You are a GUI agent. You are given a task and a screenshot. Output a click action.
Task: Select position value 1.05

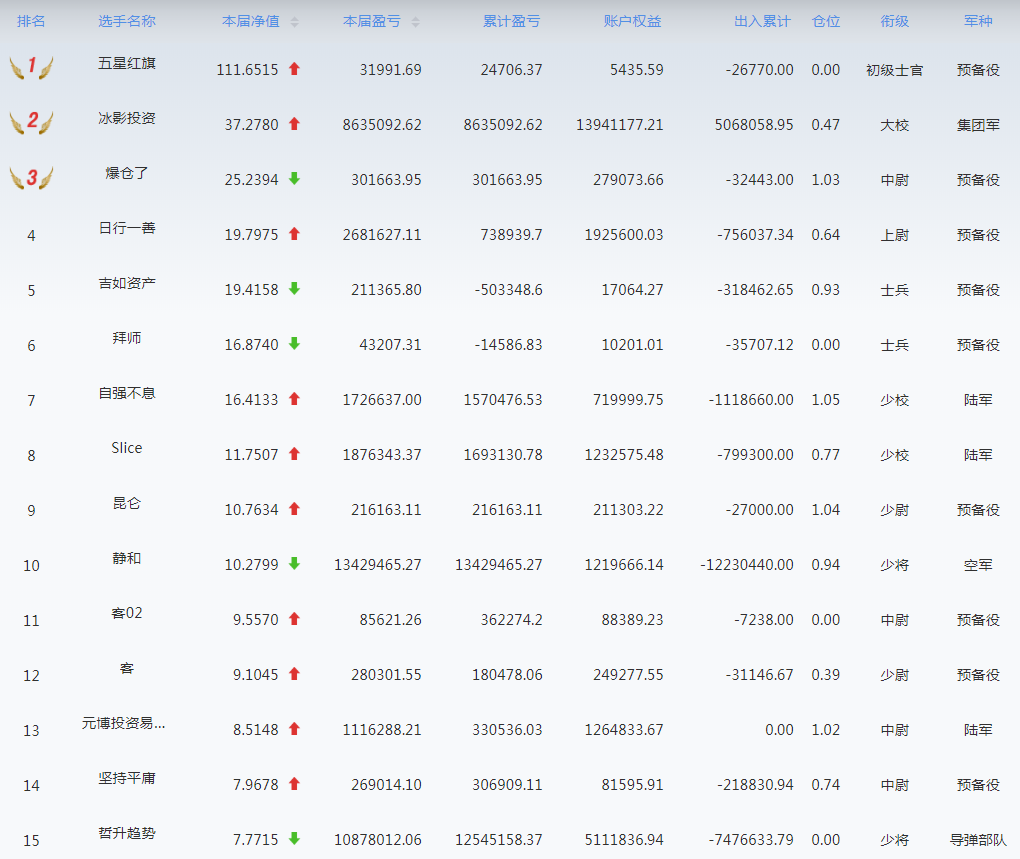coord(826,400)
